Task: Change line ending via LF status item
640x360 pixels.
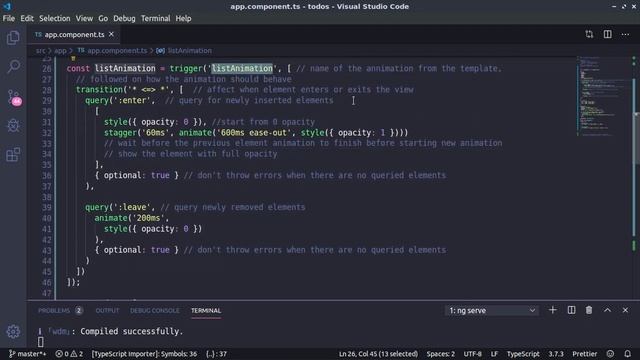Action: (x=494, y=354)
